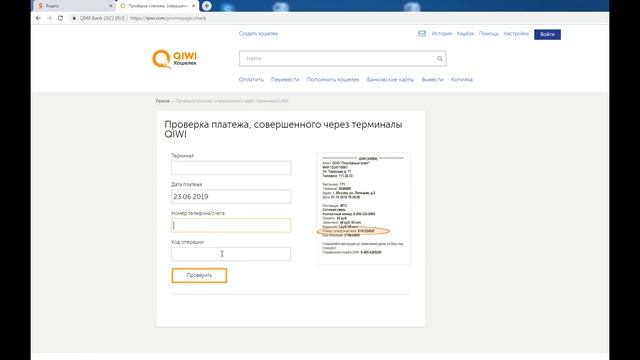Screen dimensions: 640x360
Task: Click the browser forward arrow
Action: [49, 18]
